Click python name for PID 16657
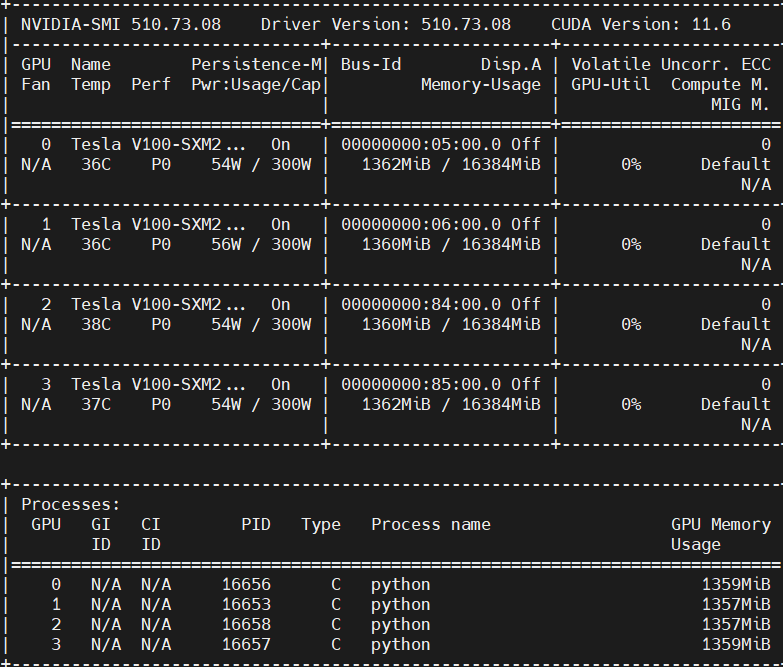 (400, 645)
